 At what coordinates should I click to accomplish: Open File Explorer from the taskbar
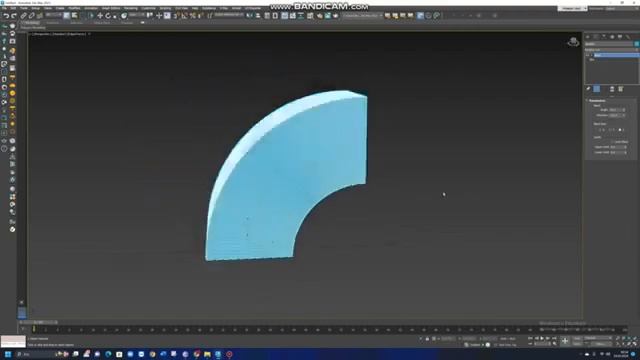(207, 354)
